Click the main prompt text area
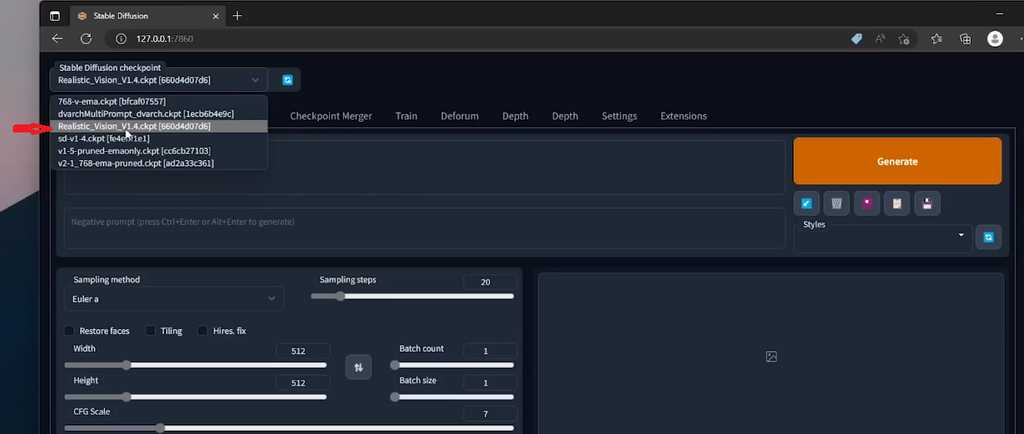The image size is (1024, 434). tap(424, 167)
